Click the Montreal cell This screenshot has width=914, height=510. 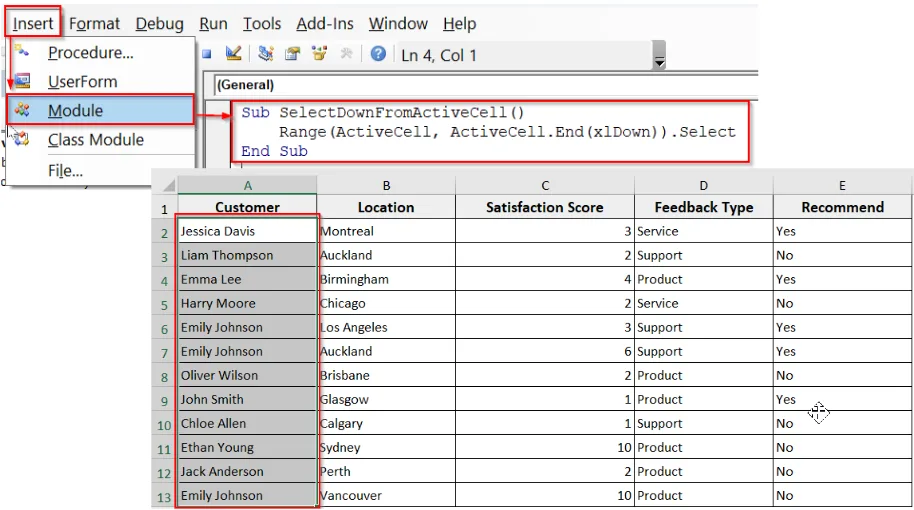(386, 231)
